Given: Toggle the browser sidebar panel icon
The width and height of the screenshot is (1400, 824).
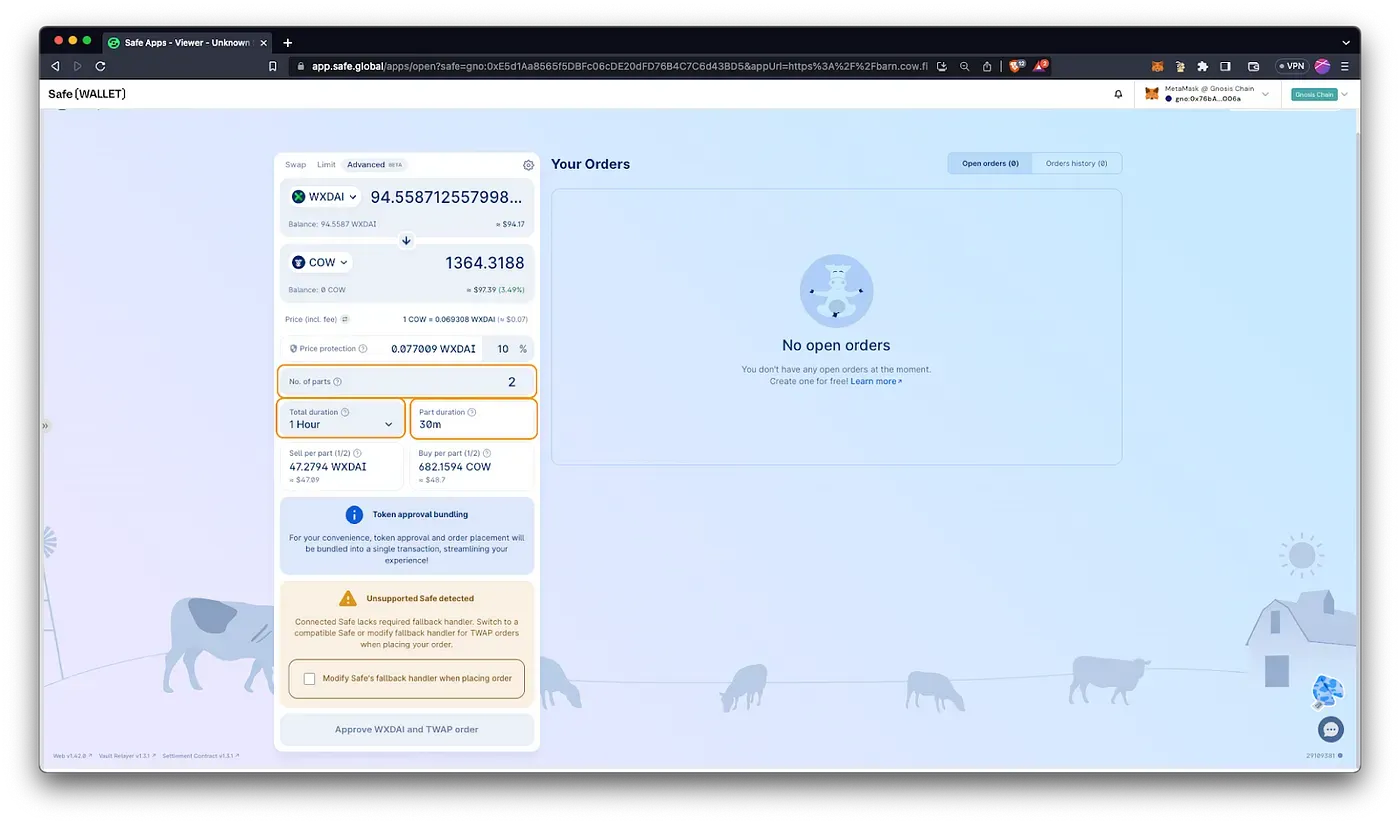Looking at the screenshot, I should [1226, 66].
